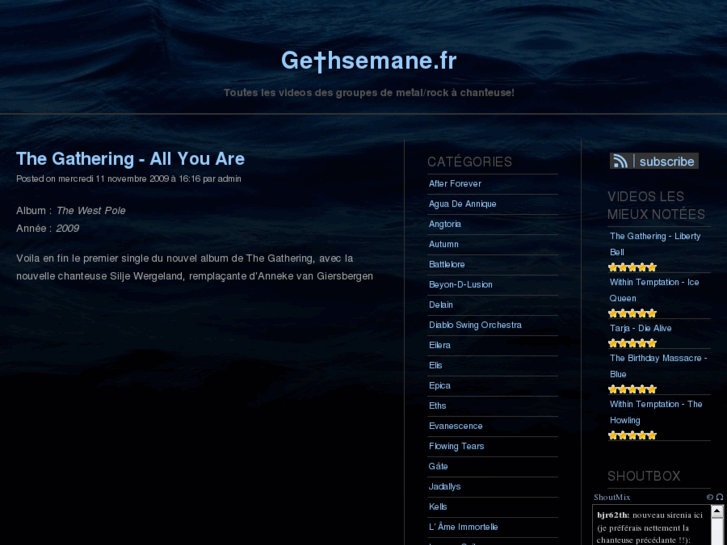Click star rating under Tarja - Die Alive
Screen dimensions: 727x545
point(632,343)
